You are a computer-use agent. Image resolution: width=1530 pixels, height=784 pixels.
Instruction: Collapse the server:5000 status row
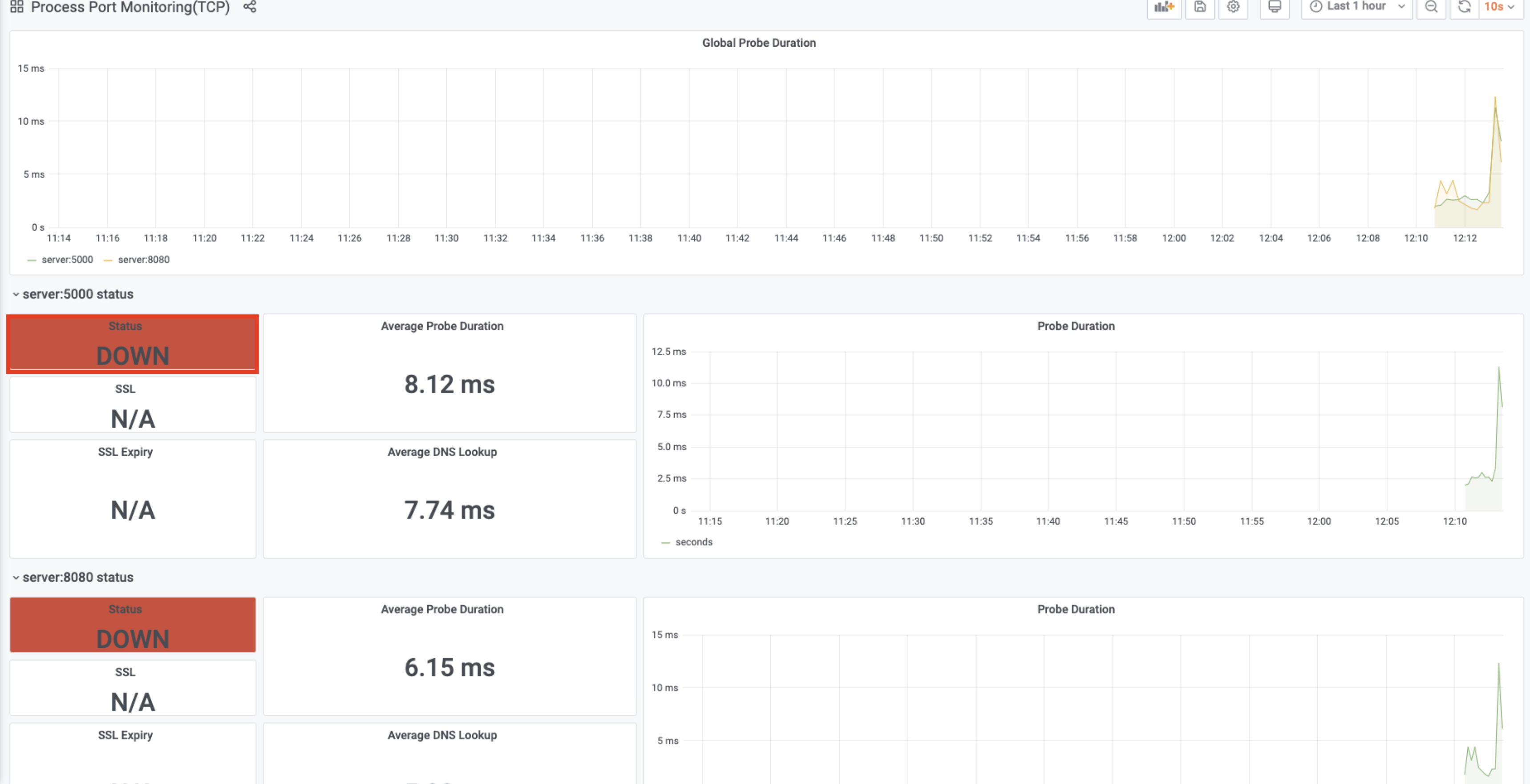point(77,294)
